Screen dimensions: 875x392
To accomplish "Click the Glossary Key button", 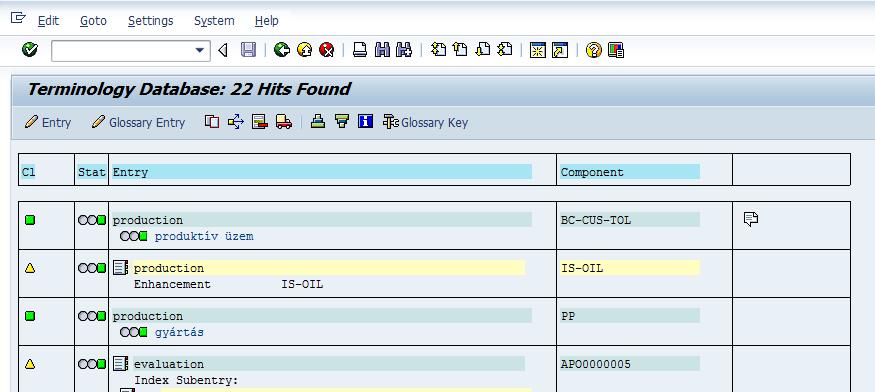I will 425,122.
